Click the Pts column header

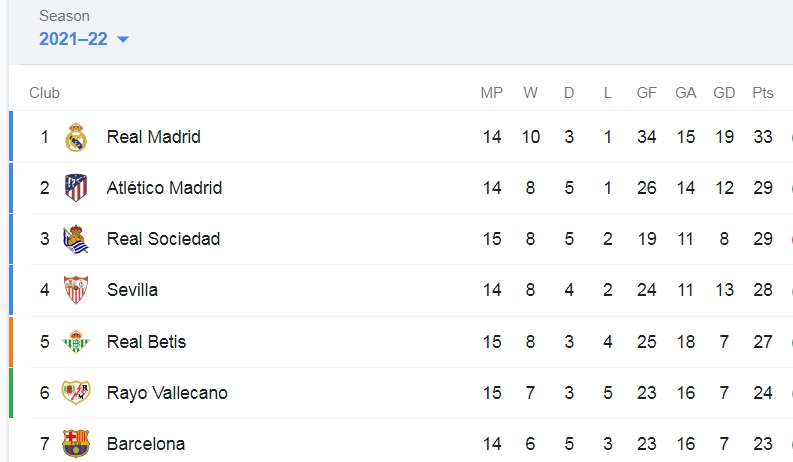(x=763, y=93)
